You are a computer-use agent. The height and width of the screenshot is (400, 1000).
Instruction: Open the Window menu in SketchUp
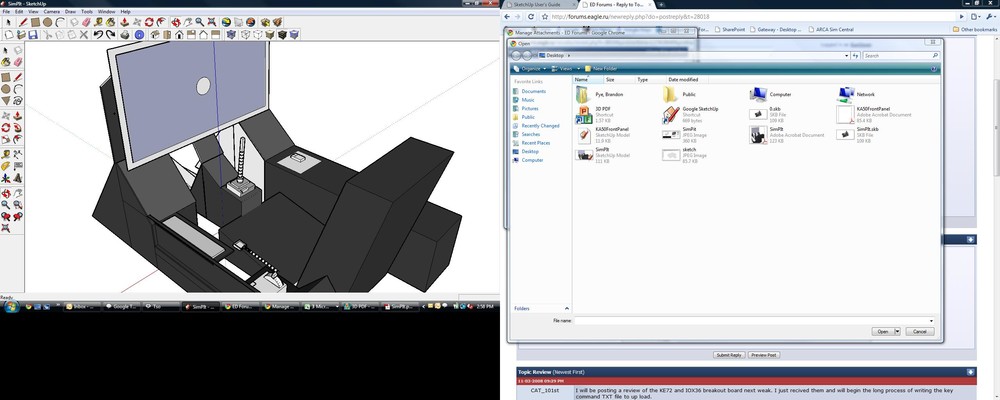click(x=107, y=11)
